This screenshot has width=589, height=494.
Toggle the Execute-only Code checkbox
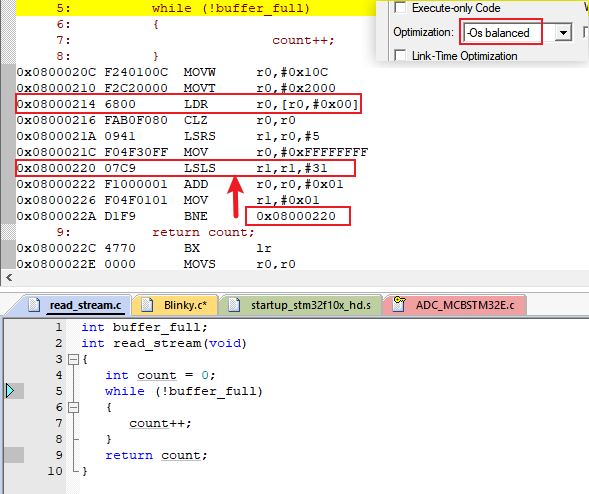point(400,8)
